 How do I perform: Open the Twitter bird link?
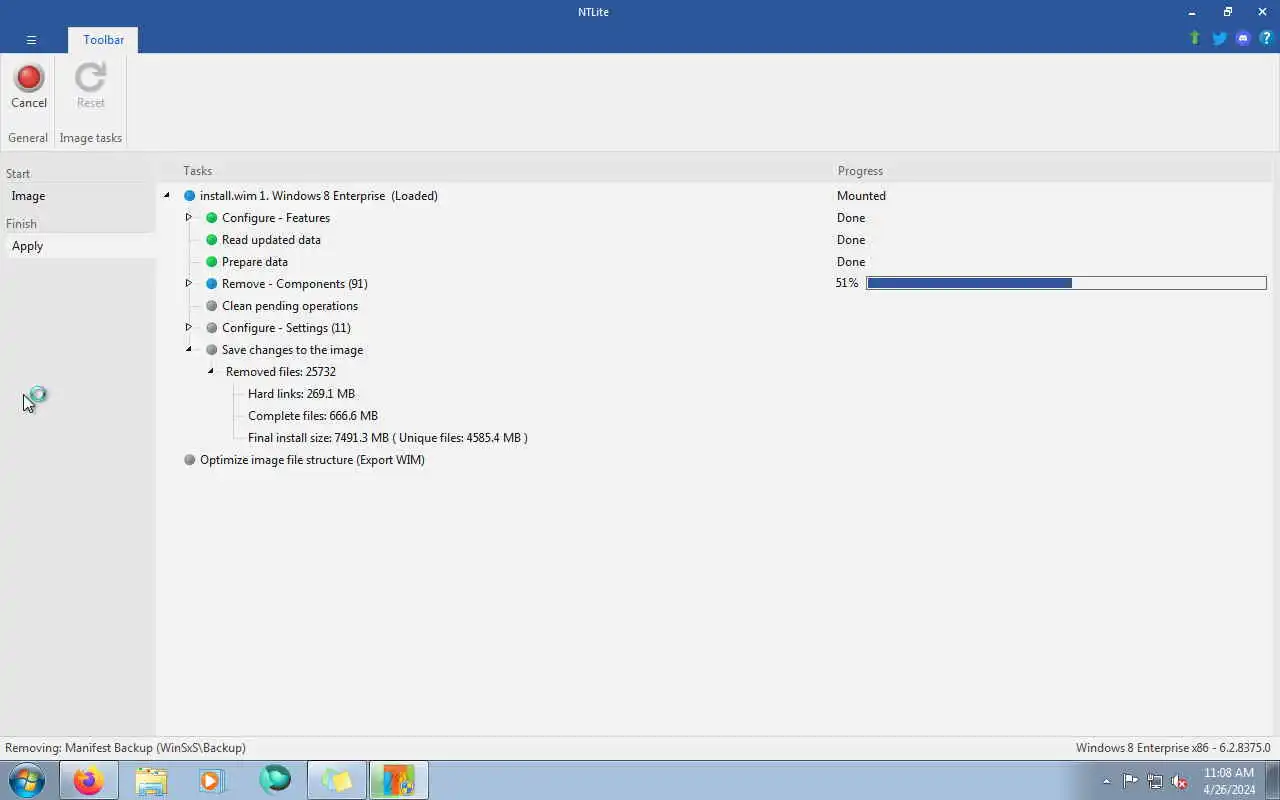pos(1219,38)
